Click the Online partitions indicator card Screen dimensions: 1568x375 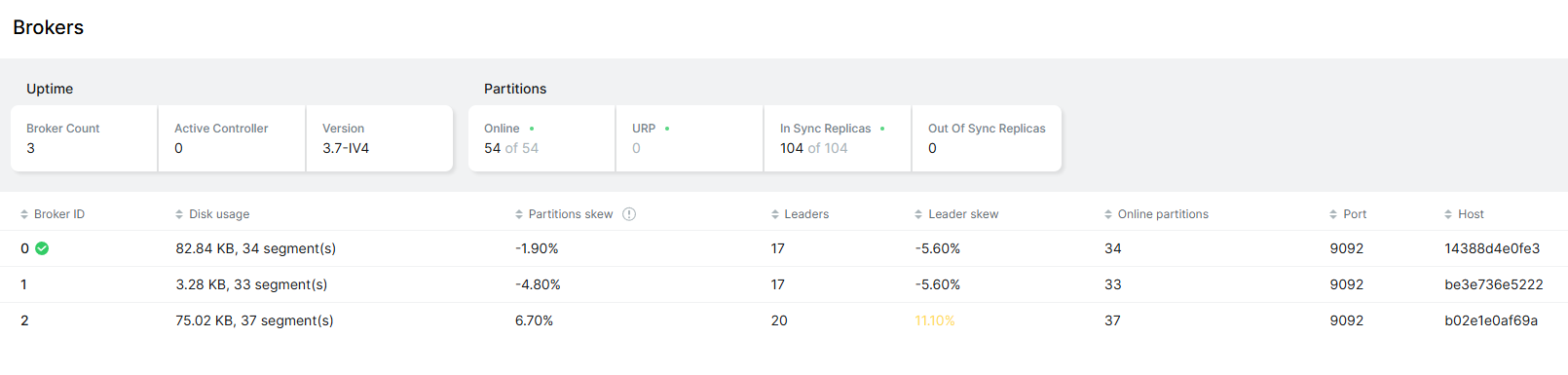point(541,138)
